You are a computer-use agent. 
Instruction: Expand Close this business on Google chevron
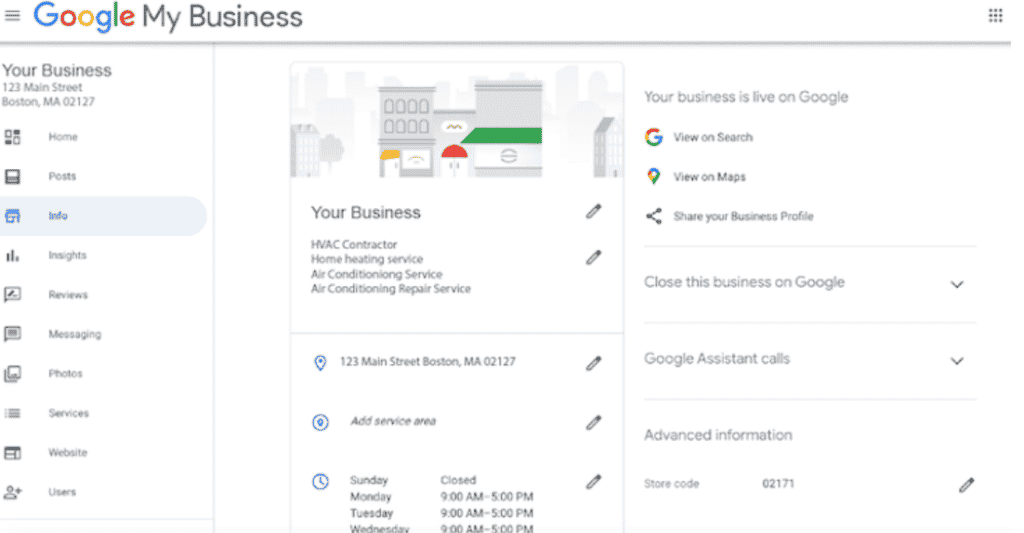(x=957, y=284)
